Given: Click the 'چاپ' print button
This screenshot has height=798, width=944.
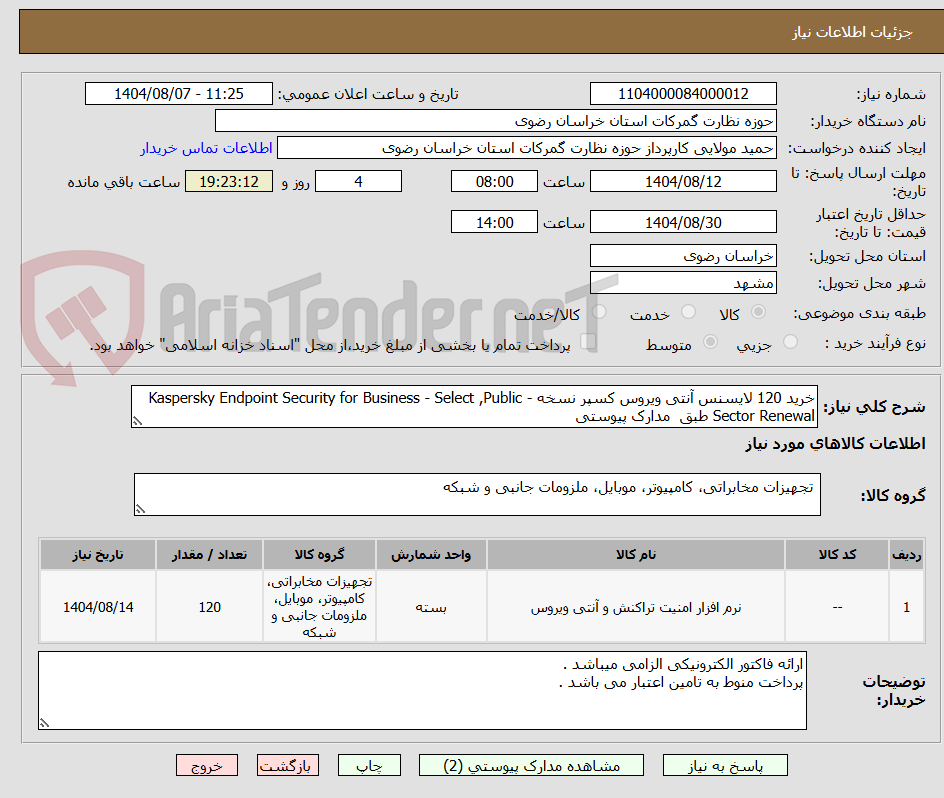Looking at the screenshot, I should coord(369,765).
